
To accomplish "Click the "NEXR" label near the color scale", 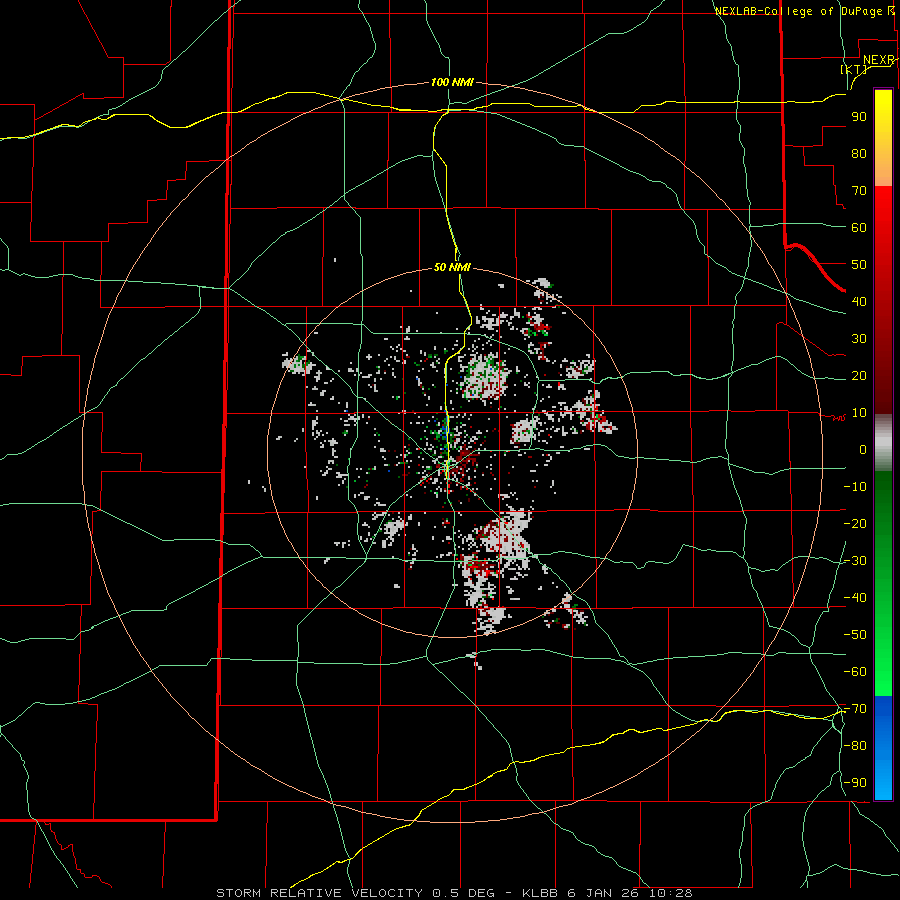I will click(x=879, y=60).
